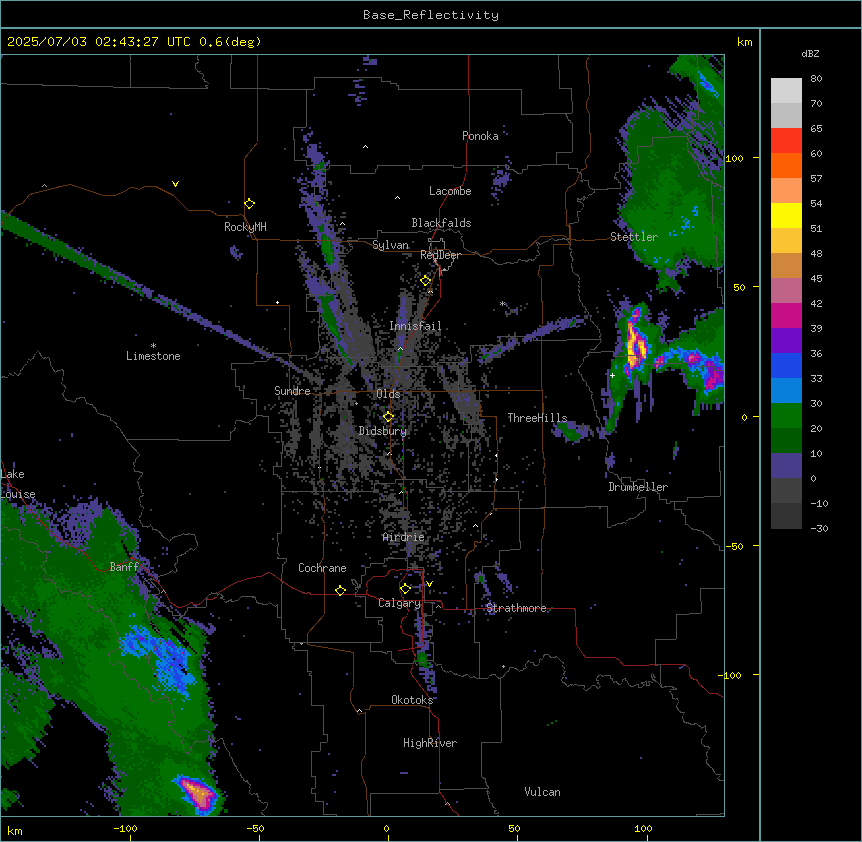This screenshot has height=842, width=862.
Task: Click the 100 tick on the right axis
Action: [x=734, y=158]
